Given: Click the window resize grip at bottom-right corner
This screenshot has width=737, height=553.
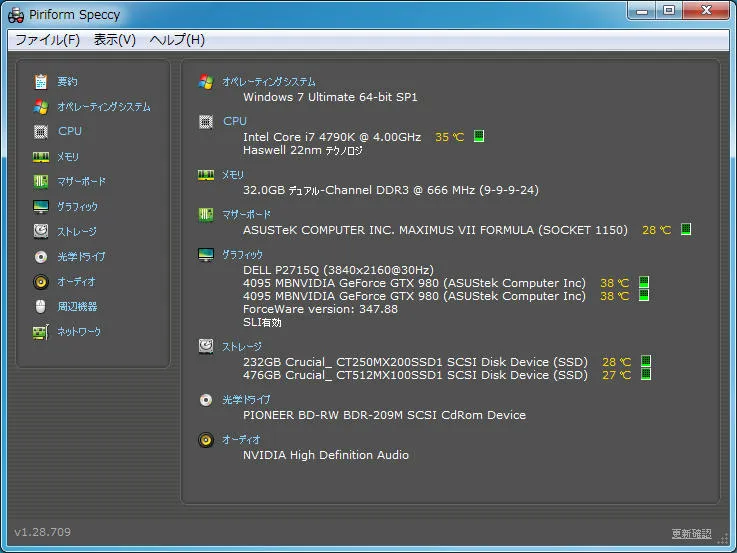Looking at the screenshot, I should point(723,540).
